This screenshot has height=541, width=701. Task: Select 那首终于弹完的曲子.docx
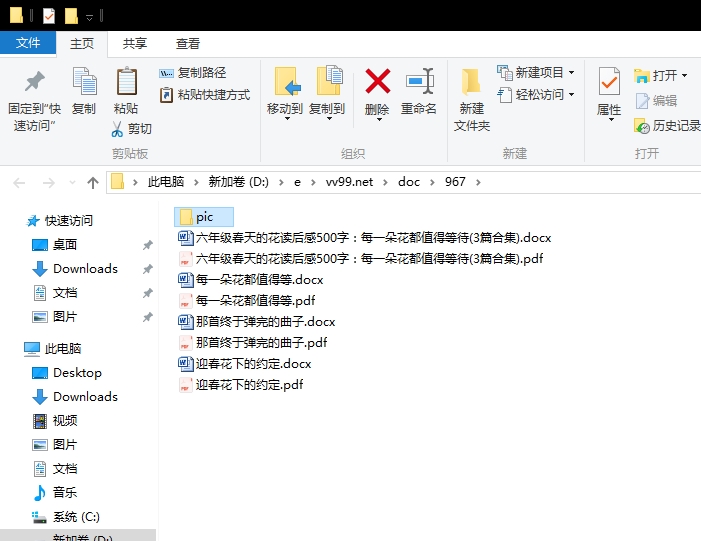coord(257,321)
